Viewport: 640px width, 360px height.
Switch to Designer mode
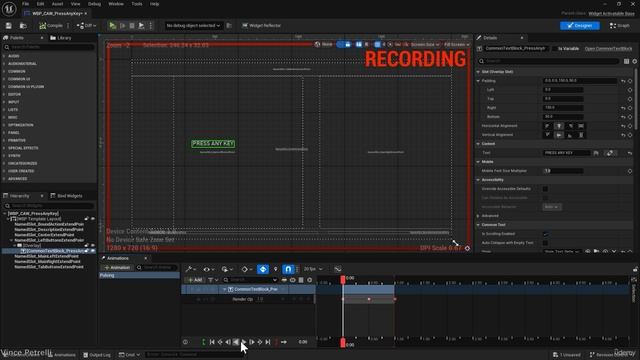(580, 26)
